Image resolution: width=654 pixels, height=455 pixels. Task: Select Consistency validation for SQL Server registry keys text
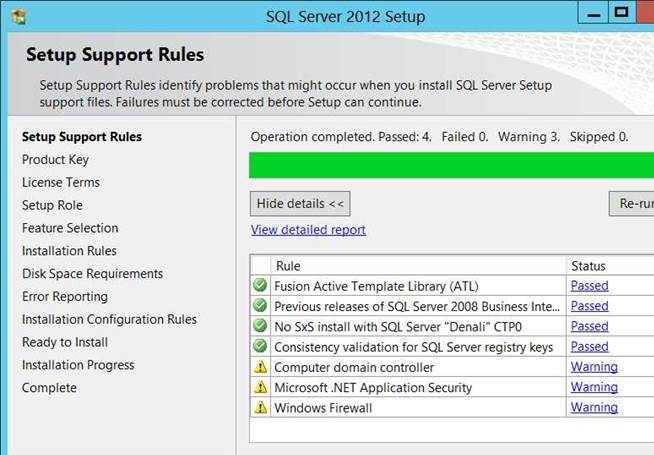[414, 347]
